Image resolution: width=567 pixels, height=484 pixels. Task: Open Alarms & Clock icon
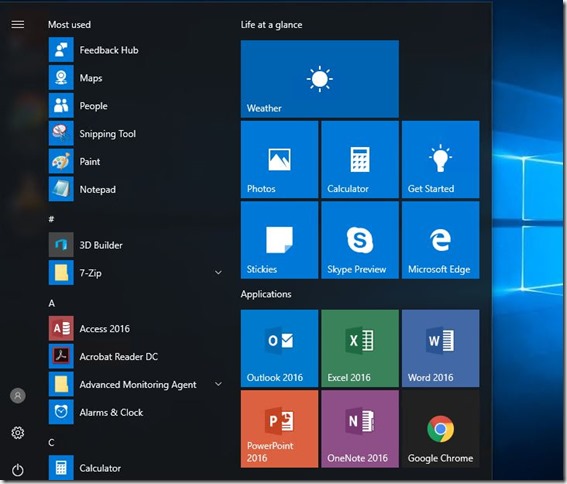[x=61, y=412]
